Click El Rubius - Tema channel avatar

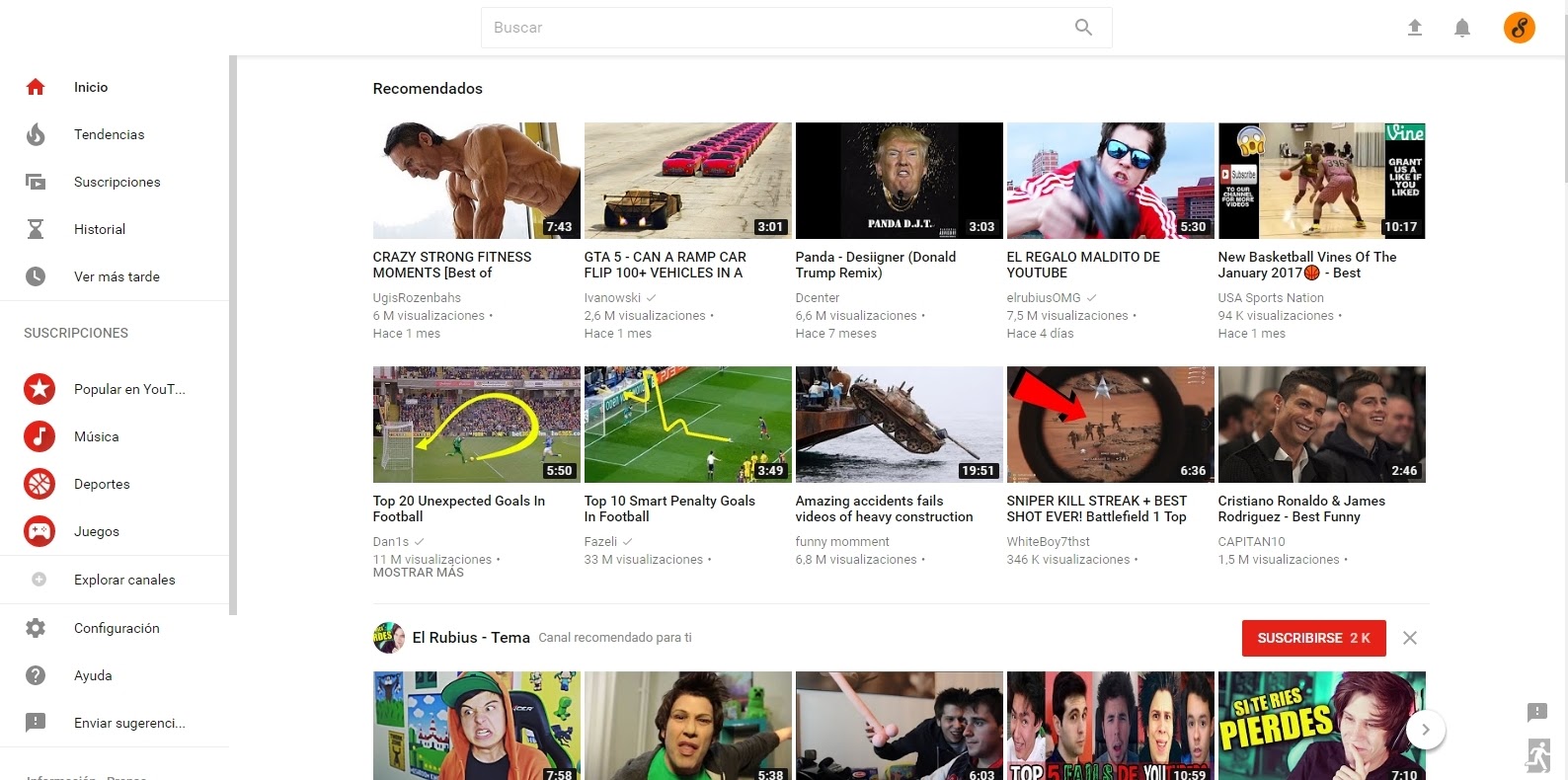pyautogui.click(x=389, y=638)
